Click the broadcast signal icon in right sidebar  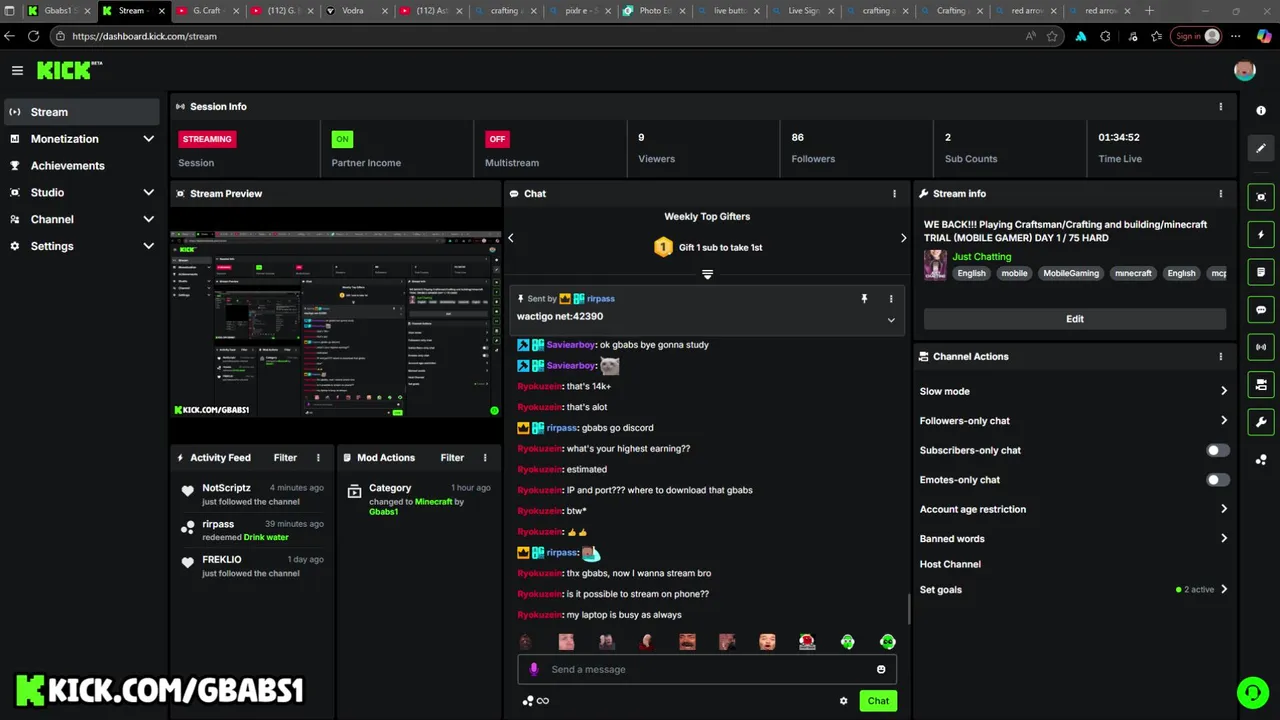[1261, 347]
